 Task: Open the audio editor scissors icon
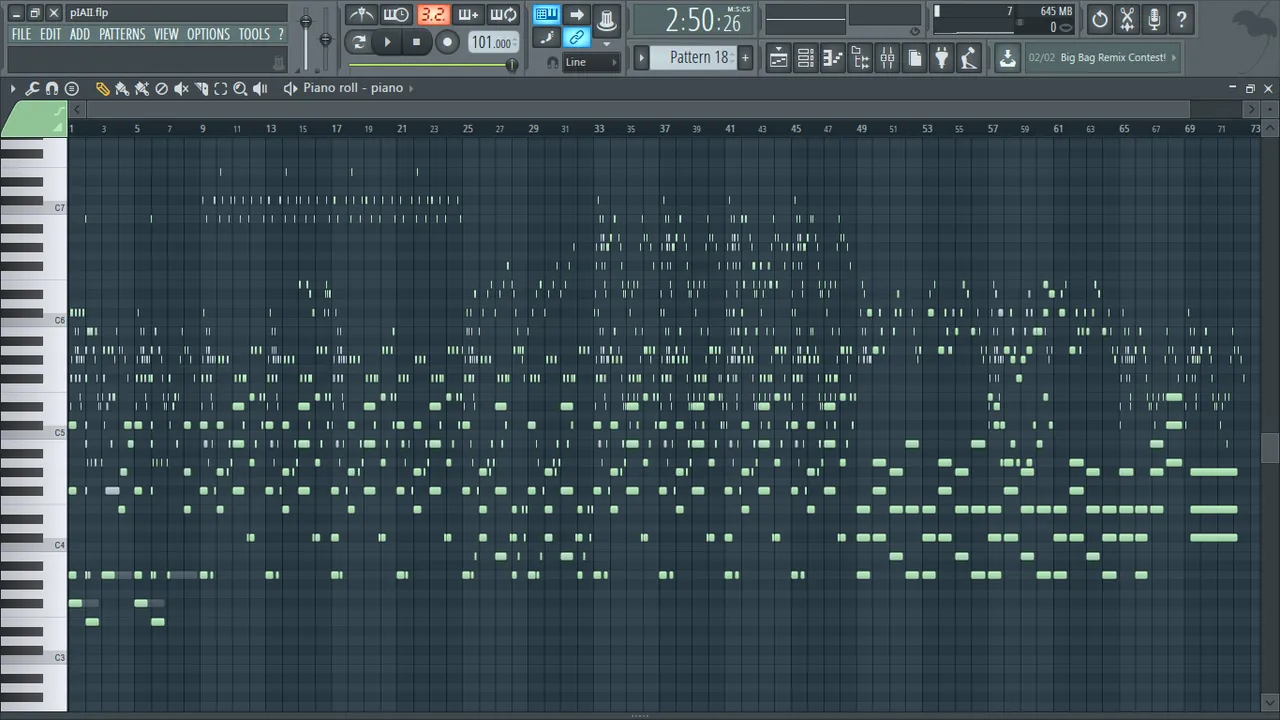(1127, 18)
